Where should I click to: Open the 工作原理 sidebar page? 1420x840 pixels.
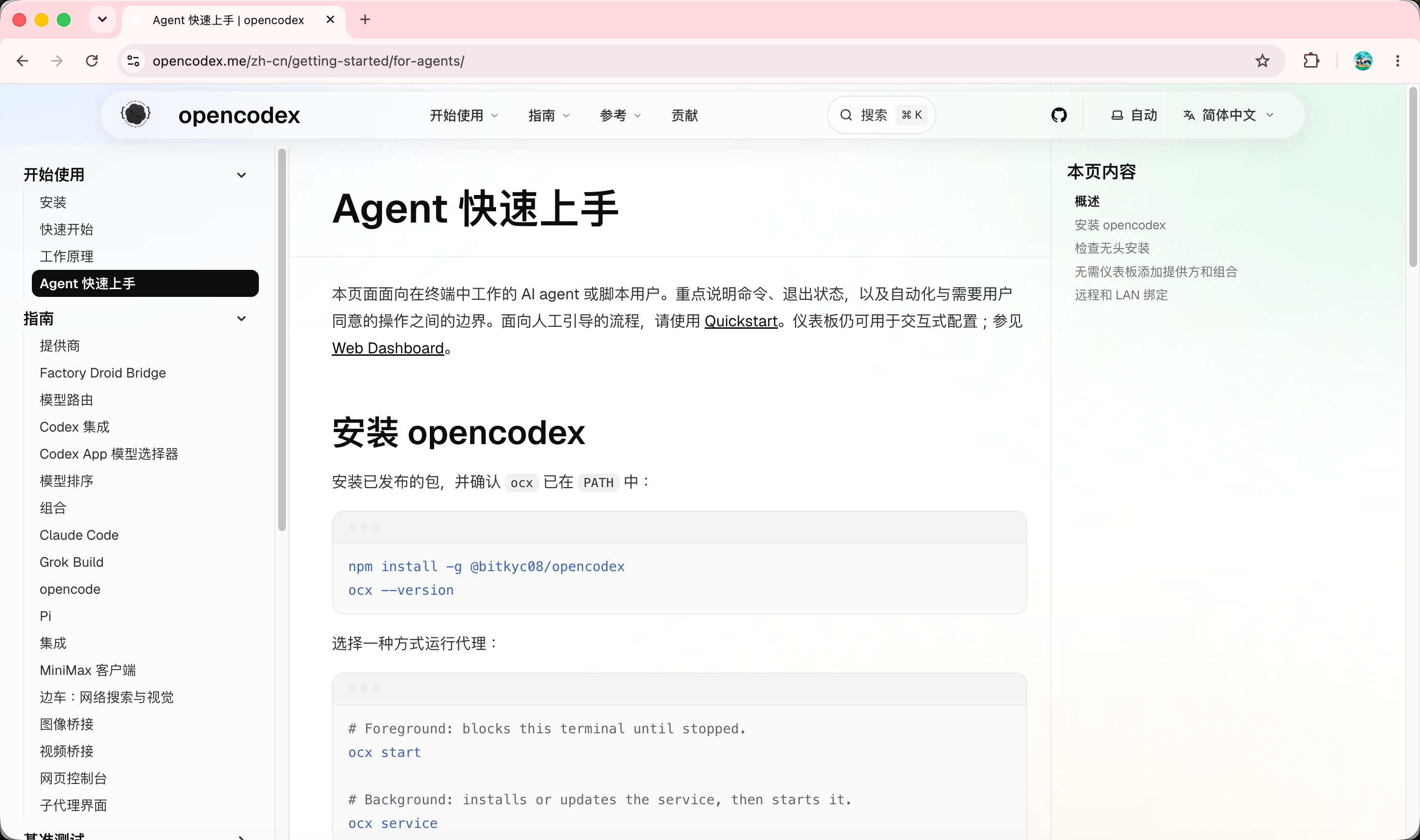[x=66, y=256]
